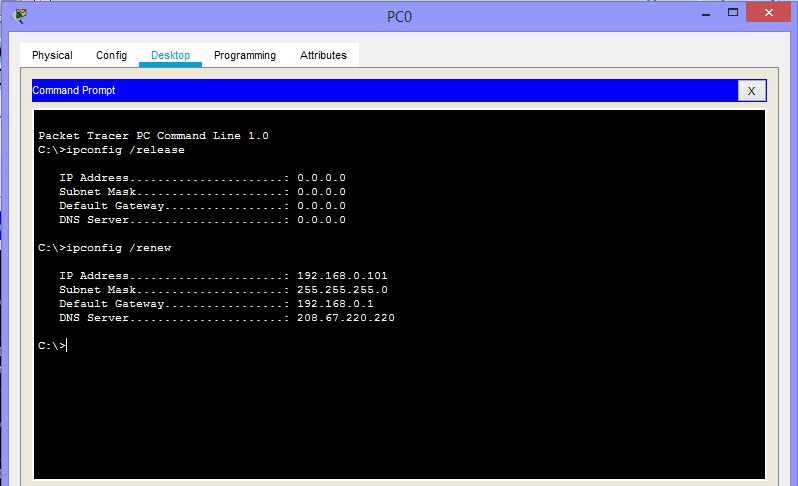Click the Packet Tracer PC Command Line banner
Viewport: 798px width, 486px height.
(x=153, y=136)
